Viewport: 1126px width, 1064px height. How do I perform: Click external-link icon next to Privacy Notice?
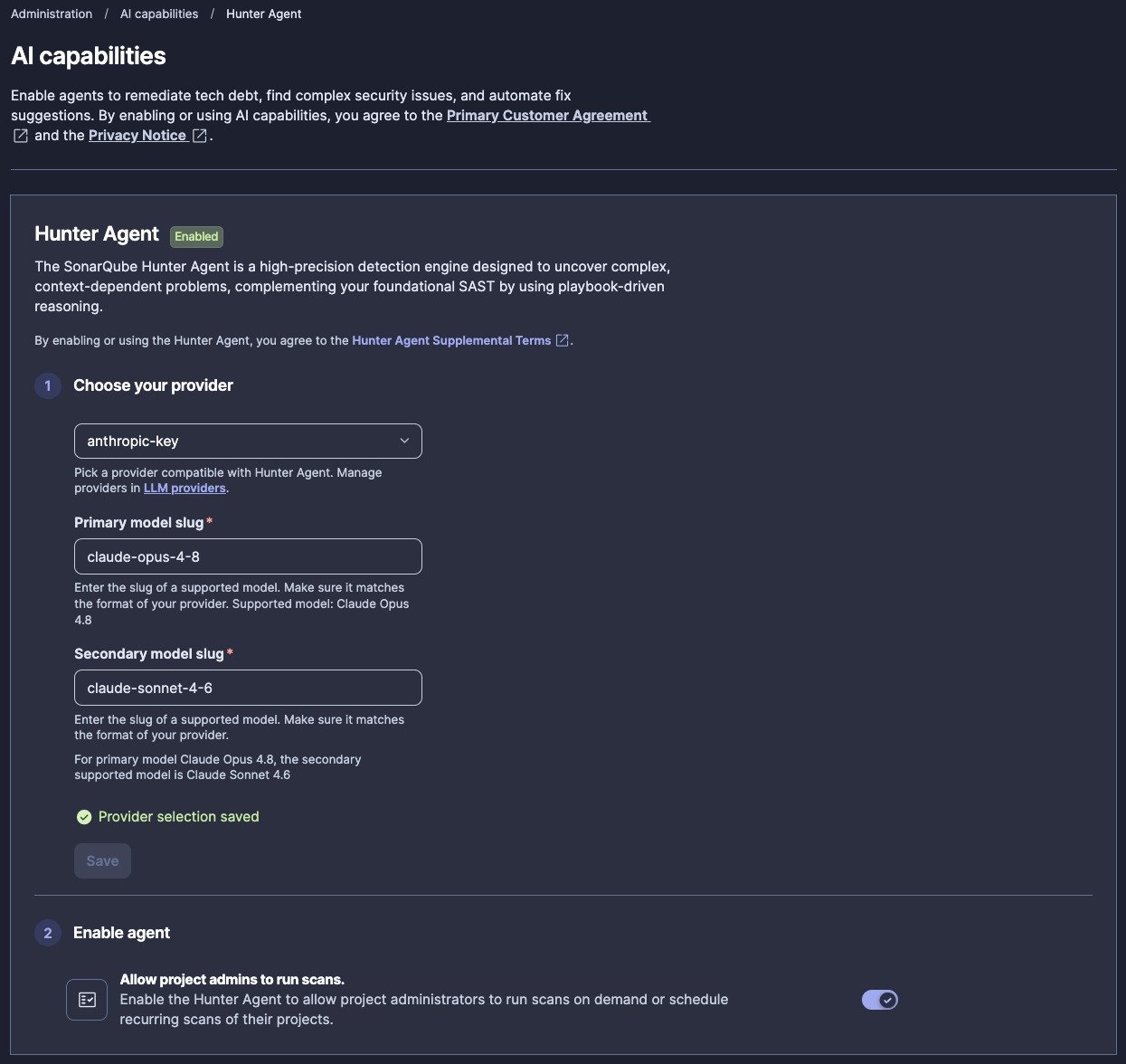coord(200,136)
